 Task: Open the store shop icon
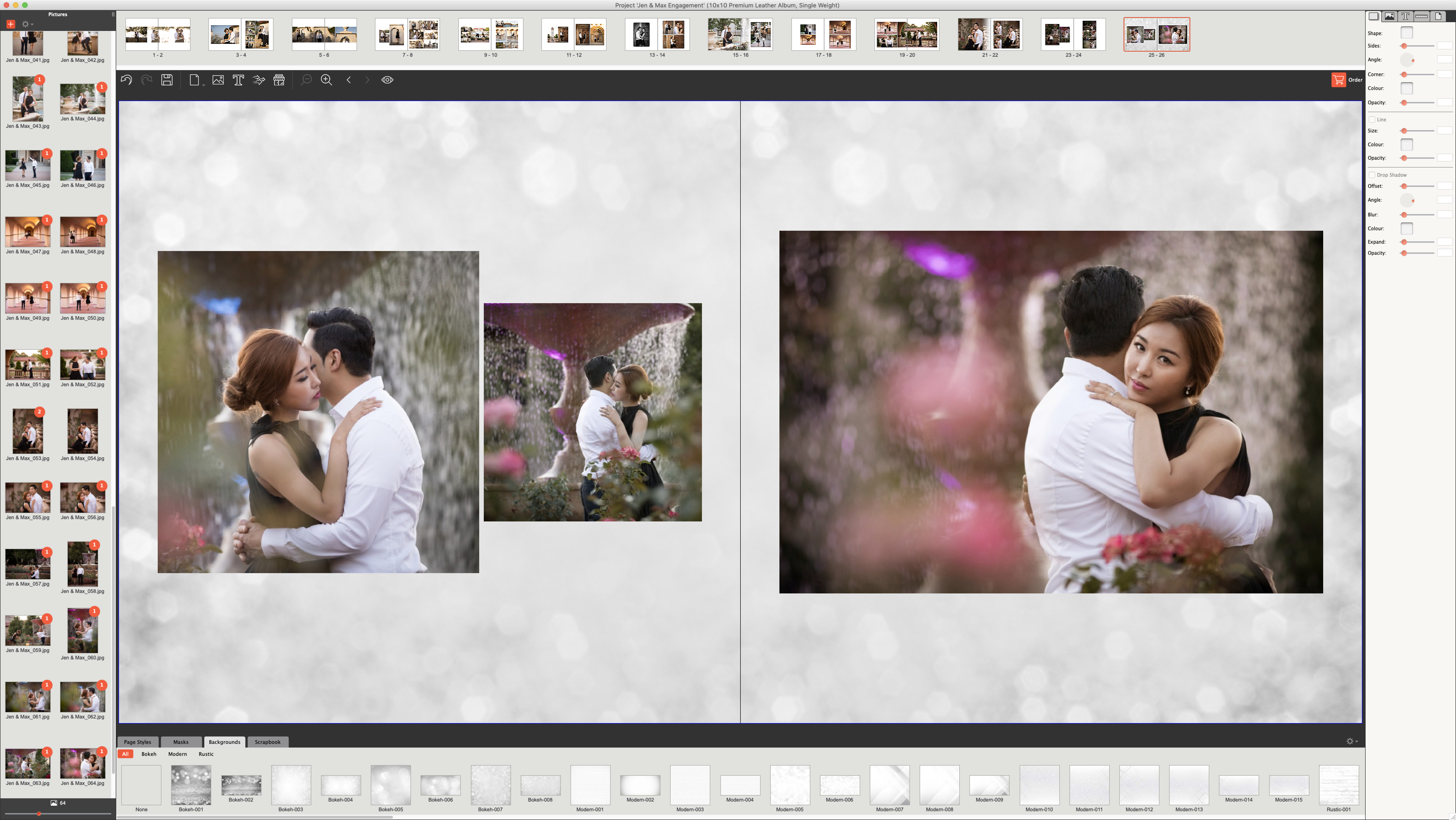[279, 80]
